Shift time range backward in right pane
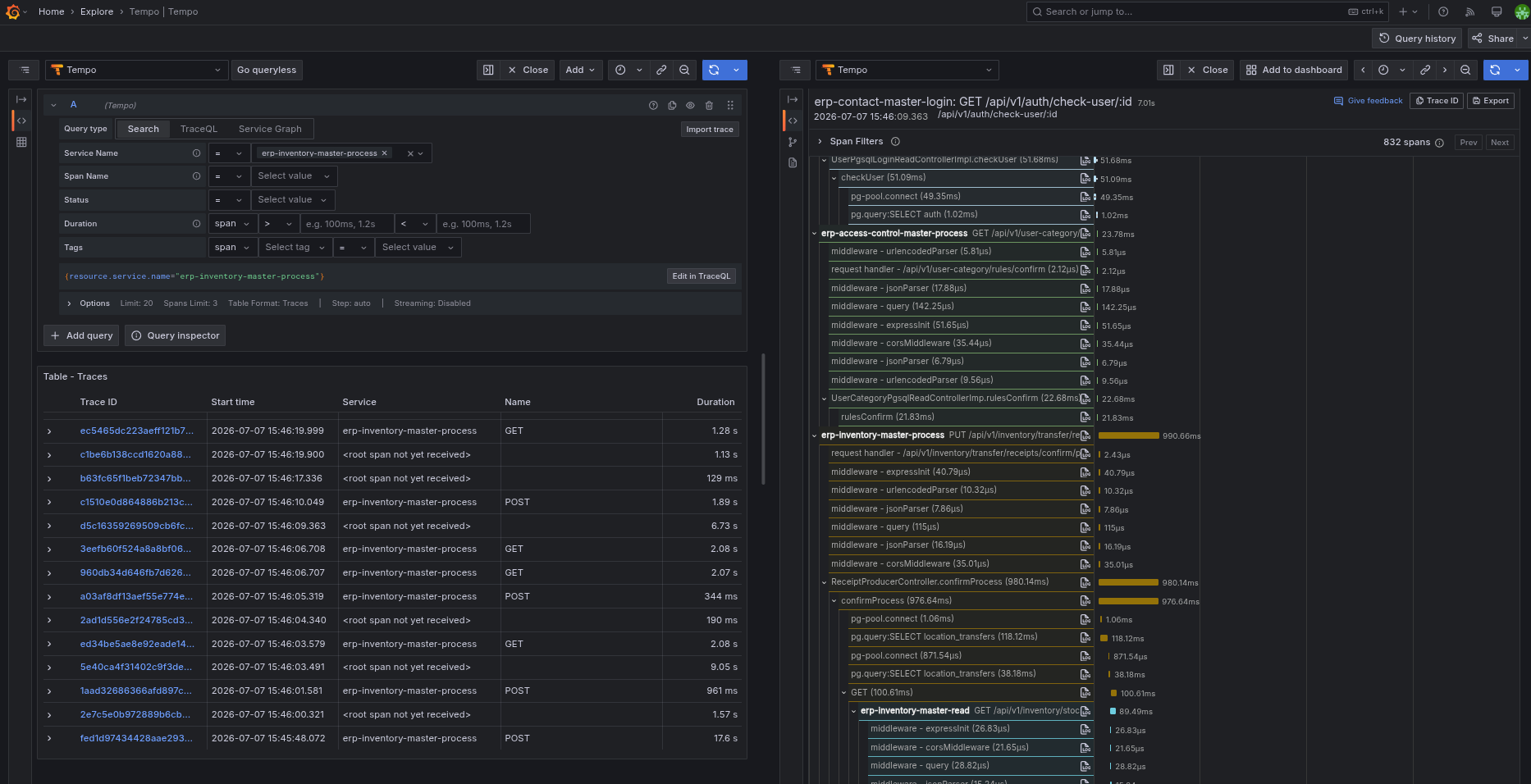 [x=1363, y=70]
